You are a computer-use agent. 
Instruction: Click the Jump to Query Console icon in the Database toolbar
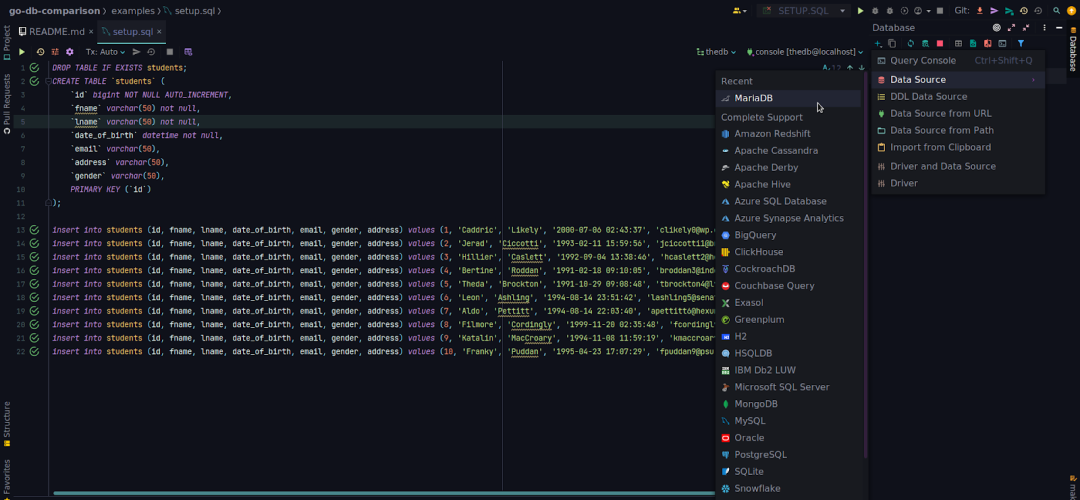coord(1002,43)
